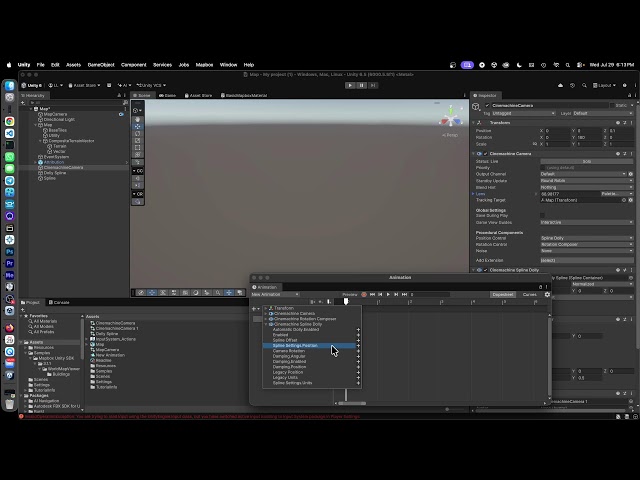Open the Rotation Control dropdown
The image size is (640, 480).
pyautogui.click(x=587, y=244)
